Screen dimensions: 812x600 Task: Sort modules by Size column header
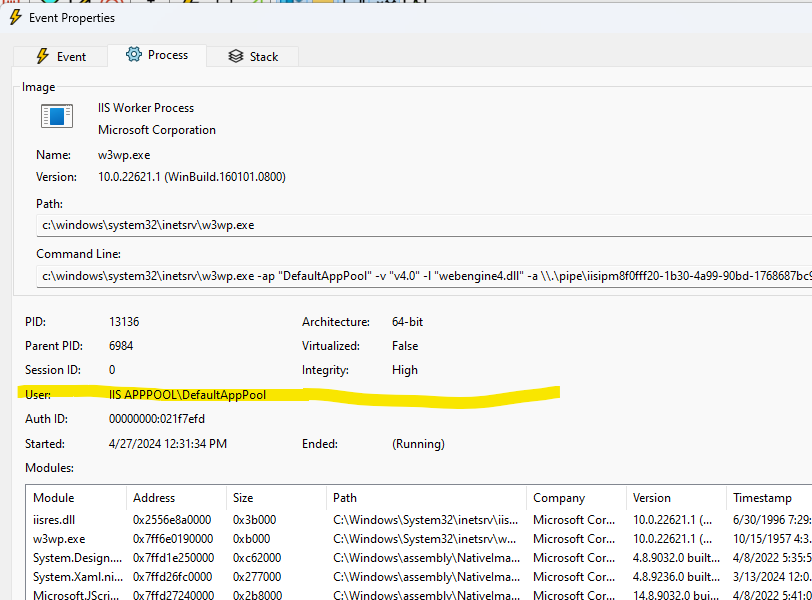[x=276, y=497]
